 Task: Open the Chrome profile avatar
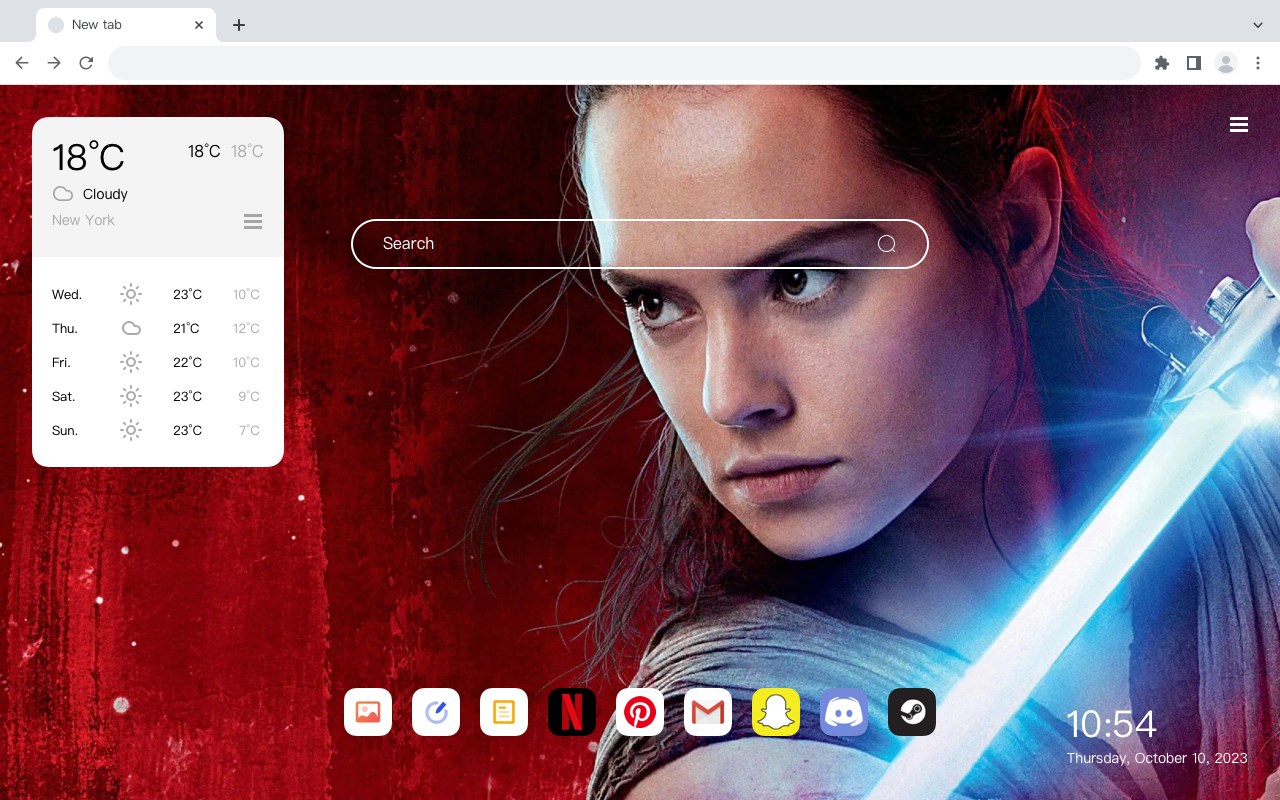point(1226,63)
